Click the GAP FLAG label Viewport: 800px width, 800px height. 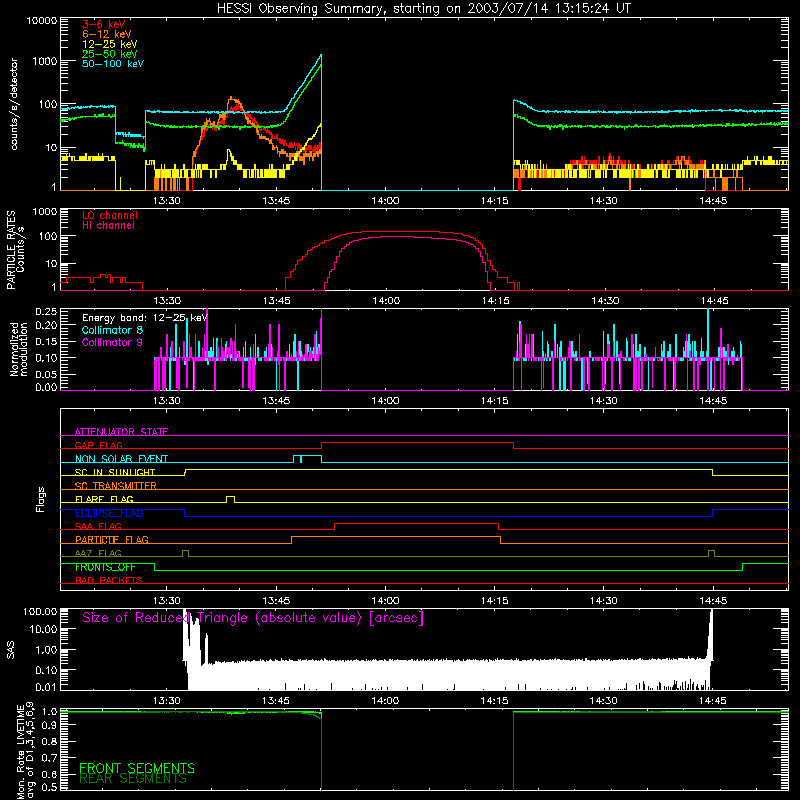tap(98, 445)
